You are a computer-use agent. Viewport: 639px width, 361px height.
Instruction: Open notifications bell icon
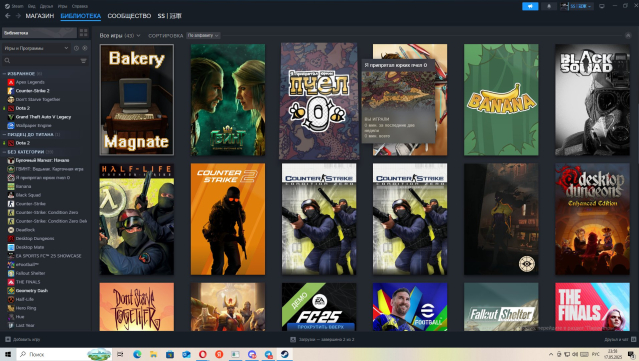(549, 6)
